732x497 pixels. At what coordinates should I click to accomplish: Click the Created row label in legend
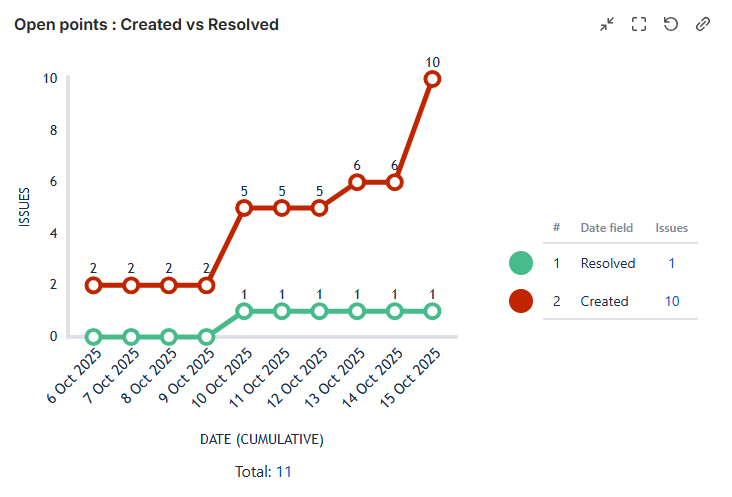tap(604, 301)
